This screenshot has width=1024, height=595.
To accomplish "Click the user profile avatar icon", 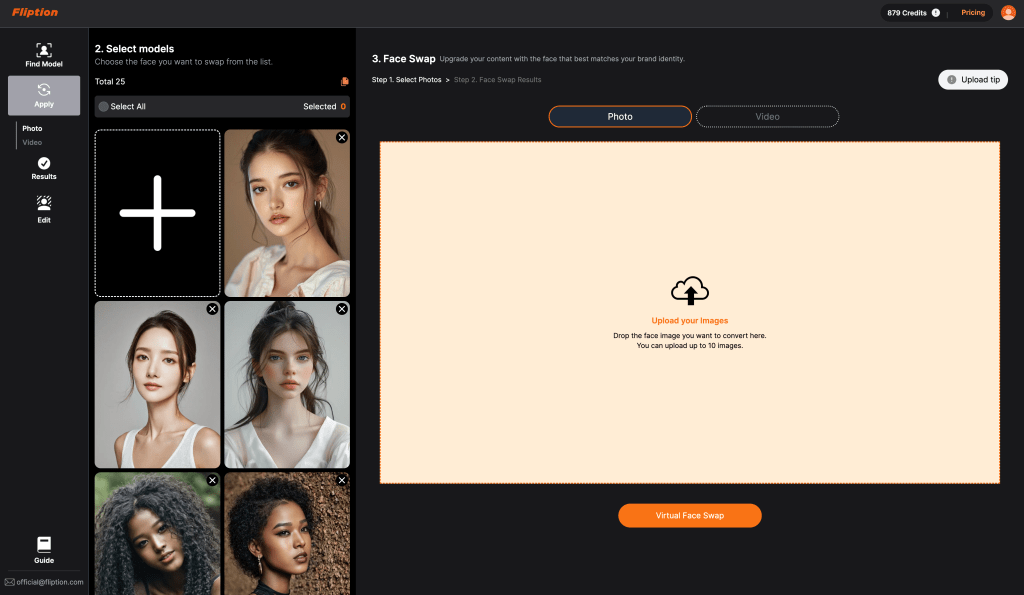I will [x=1008, y=13].
